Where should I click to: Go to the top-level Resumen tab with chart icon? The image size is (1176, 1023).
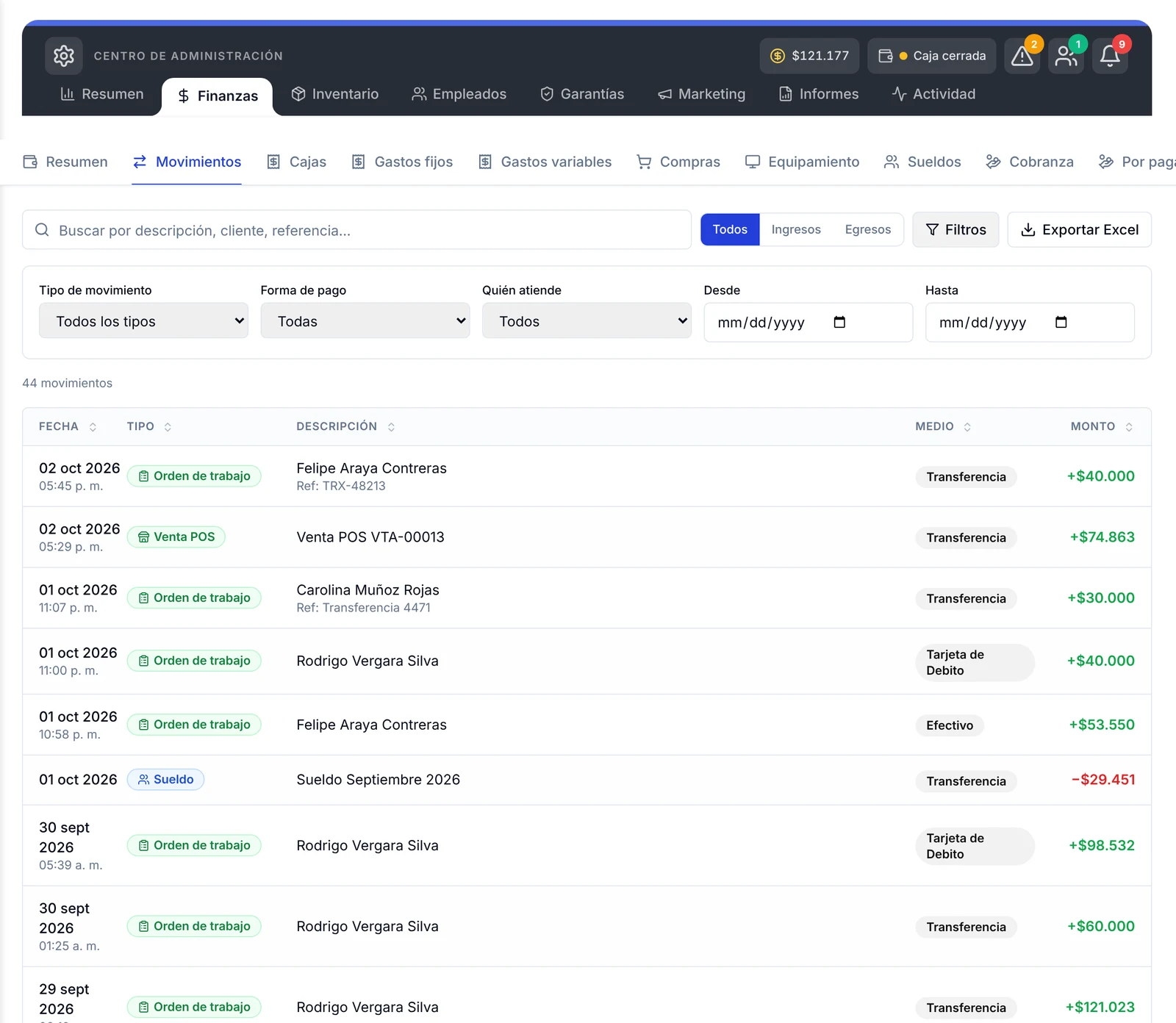[102, 94]
